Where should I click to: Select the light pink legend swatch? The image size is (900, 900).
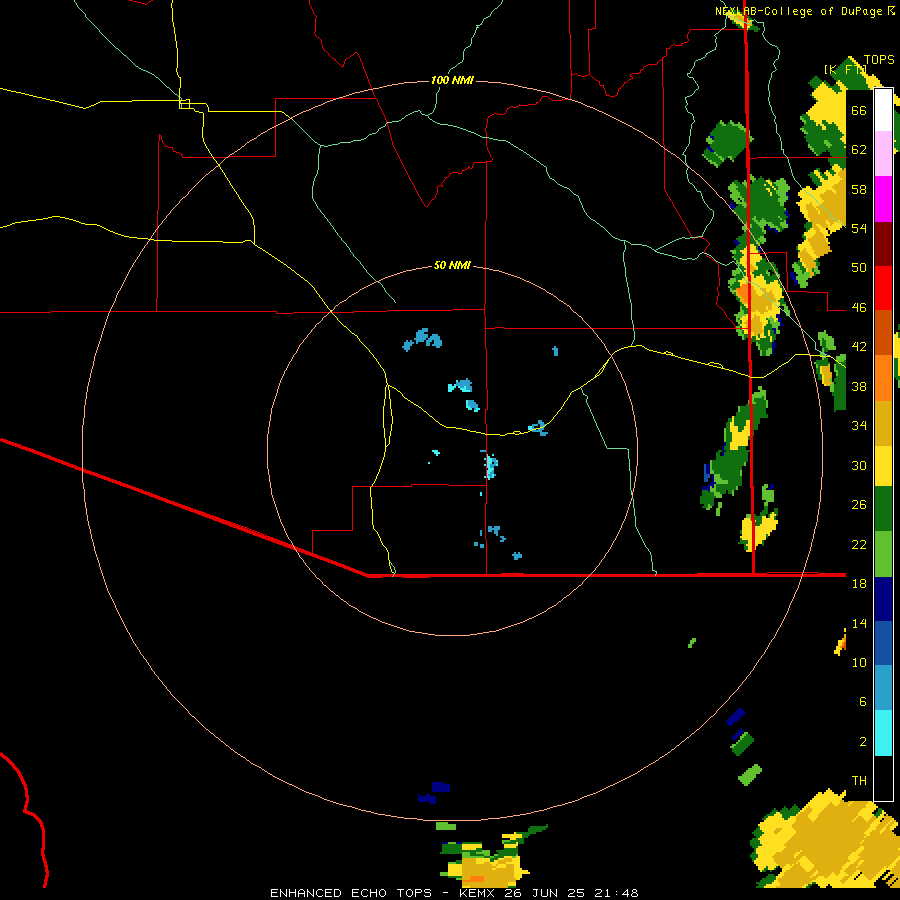[x=883, y=153]
